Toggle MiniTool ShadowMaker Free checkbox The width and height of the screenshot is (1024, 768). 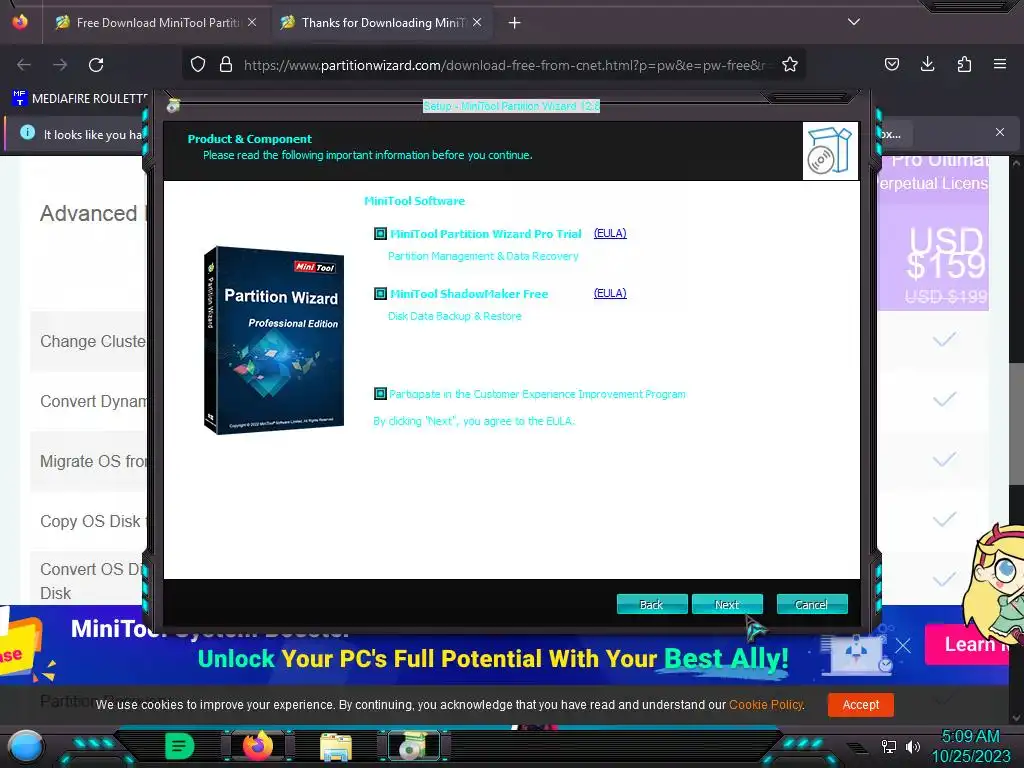380,294
